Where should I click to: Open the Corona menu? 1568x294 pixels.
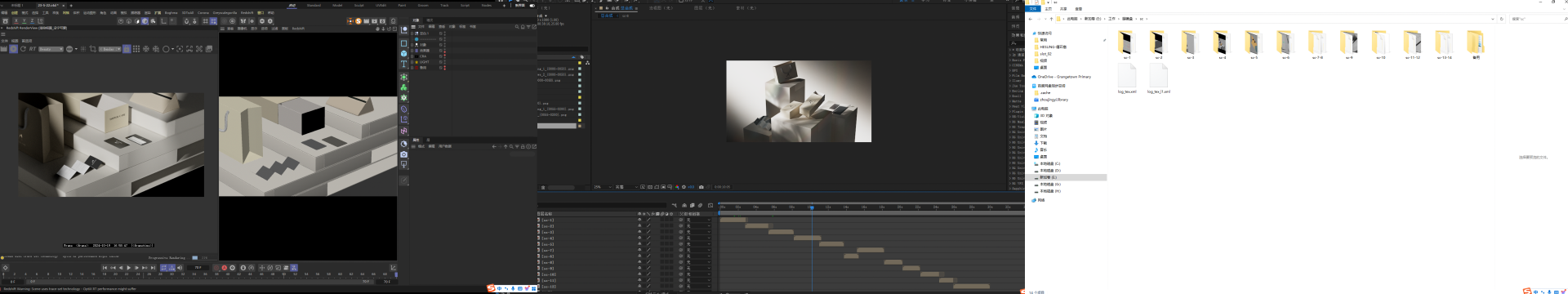click(x=203, y=13)
